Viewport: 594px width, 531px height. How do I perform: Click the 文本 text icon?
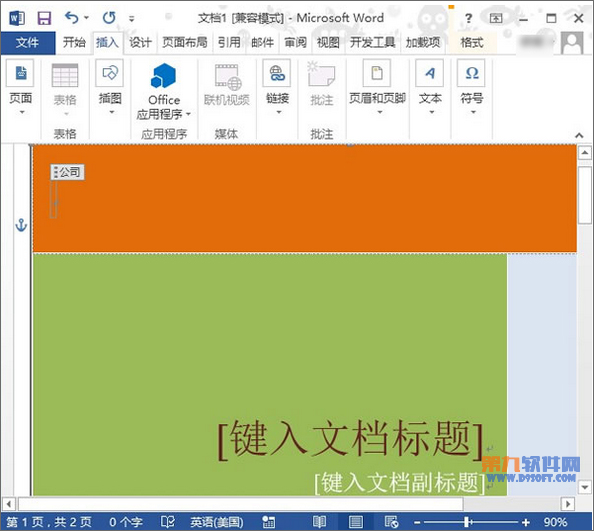[430, 73]
